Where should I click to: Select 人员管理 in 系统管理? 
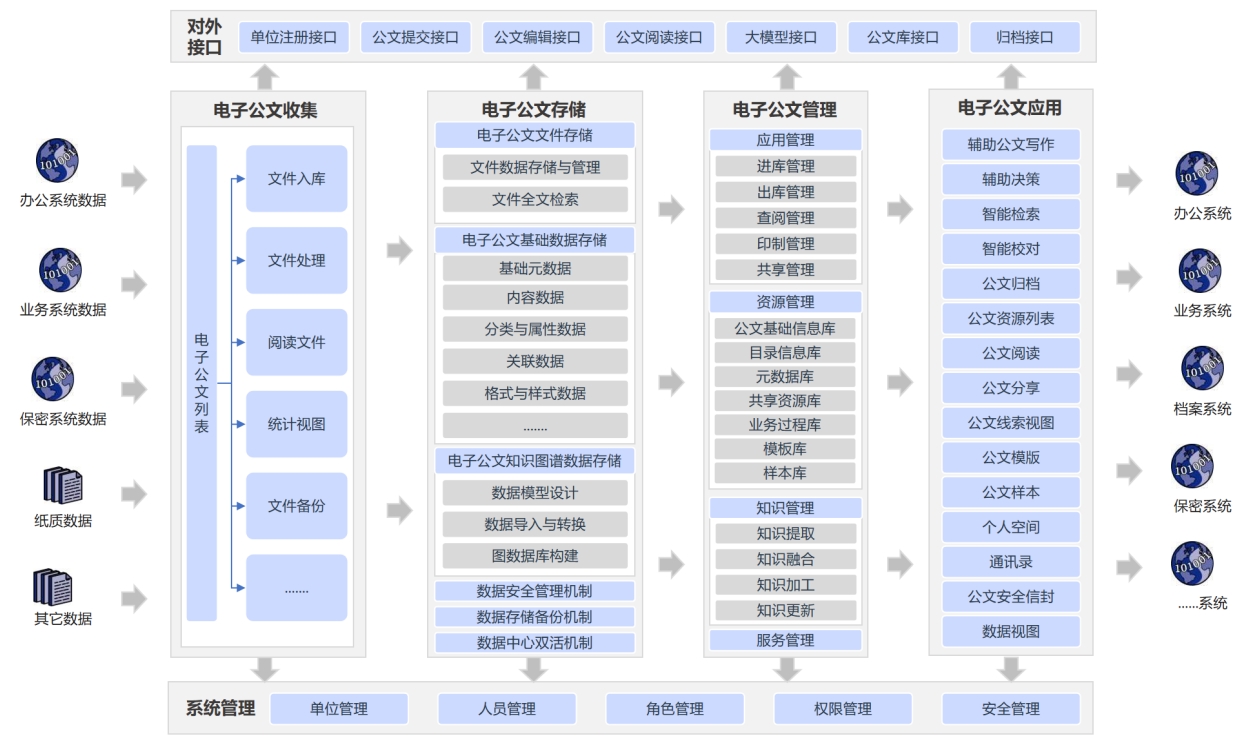click(x=507, y=709)
